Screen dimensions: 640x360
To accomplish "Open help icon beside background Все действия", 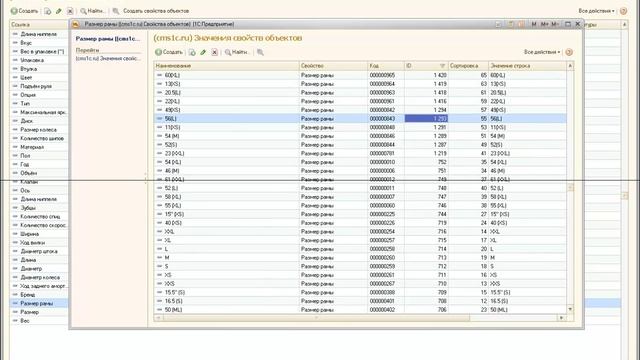I will tap(623, 11).
